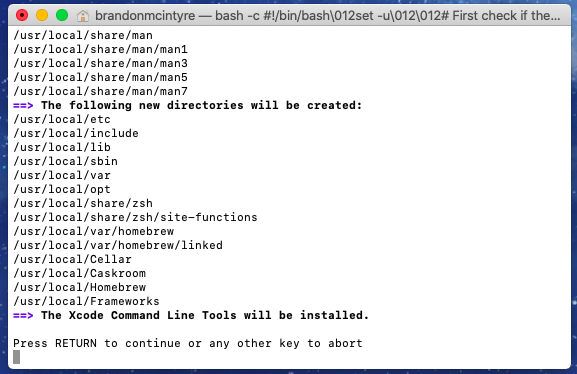This screenshot has width=577, height=374.
Task: Select the /usr/local/Caskroom line
Action: tap(79, 273)
